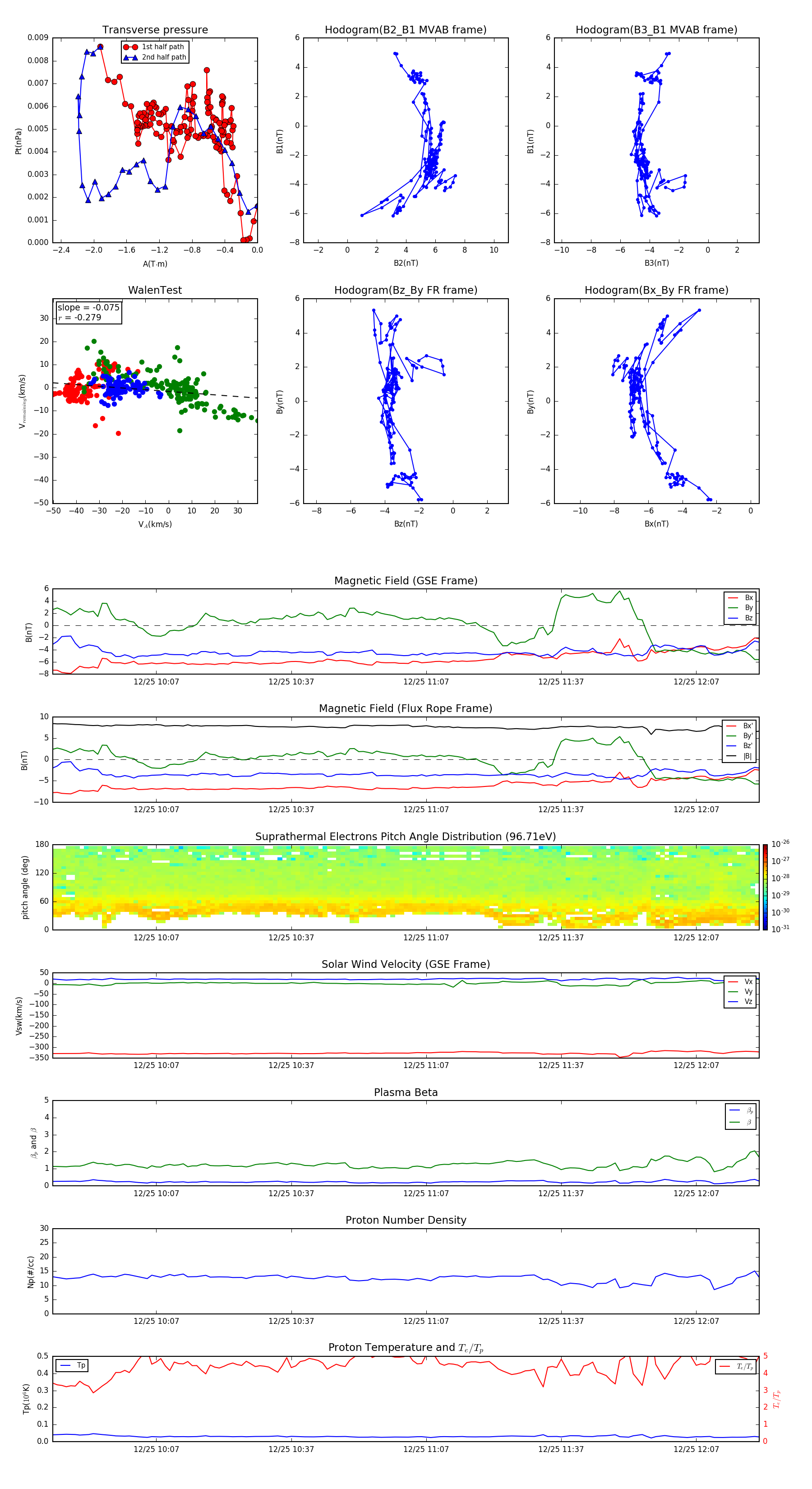Click the '2nd half path' legend entry
This screenshot has width=812, height=1489.
click(155, 57)
